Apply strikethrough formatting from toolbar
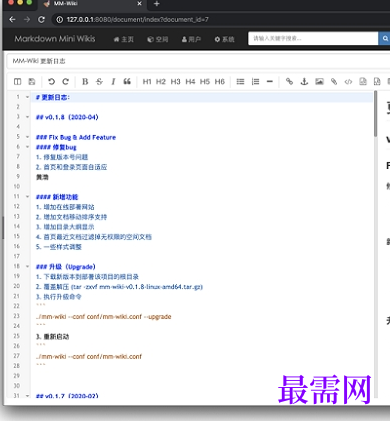 coord(99,82)
